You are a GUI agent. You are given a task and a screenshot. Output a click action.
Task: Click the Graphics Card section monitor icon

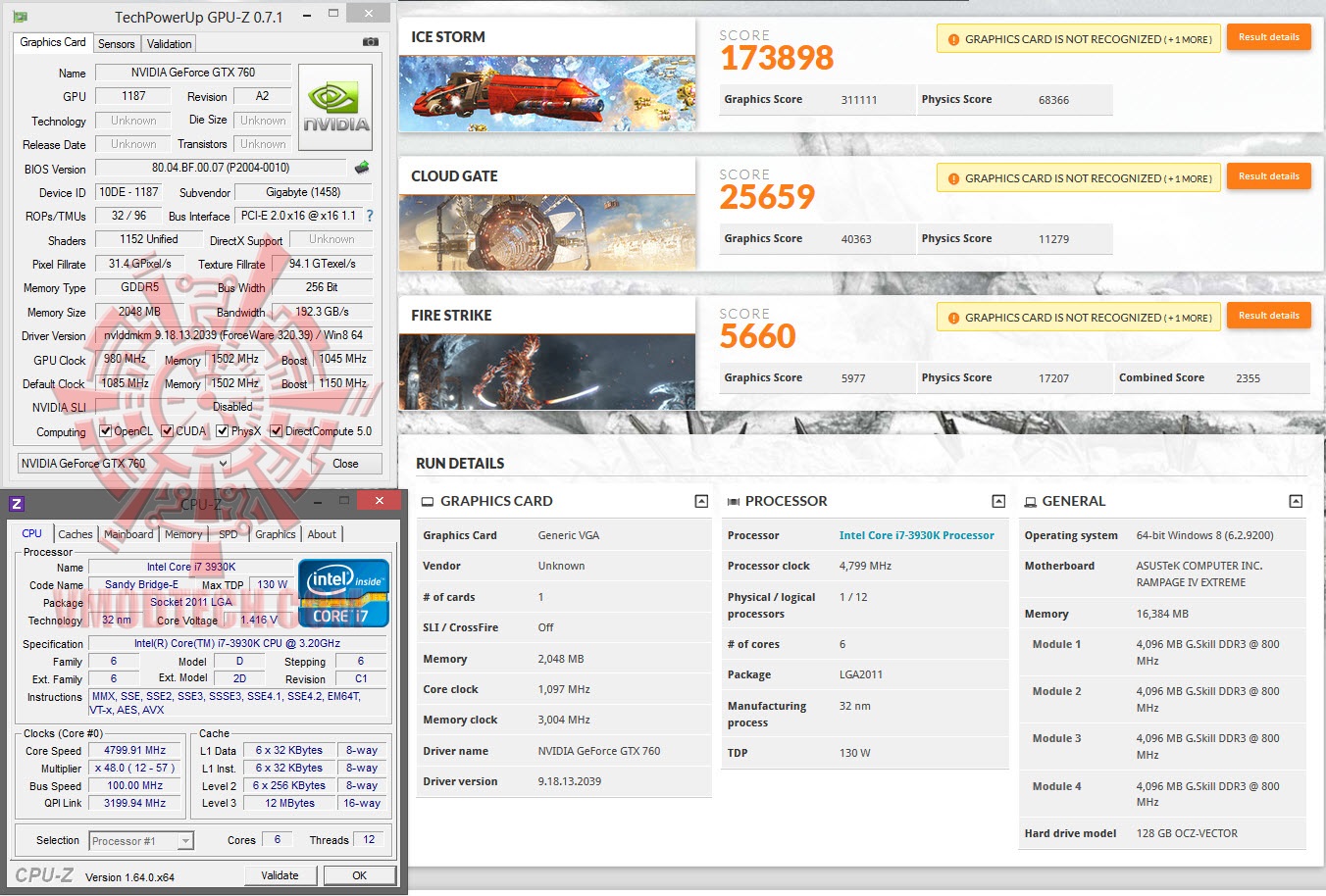coord(428,501)
